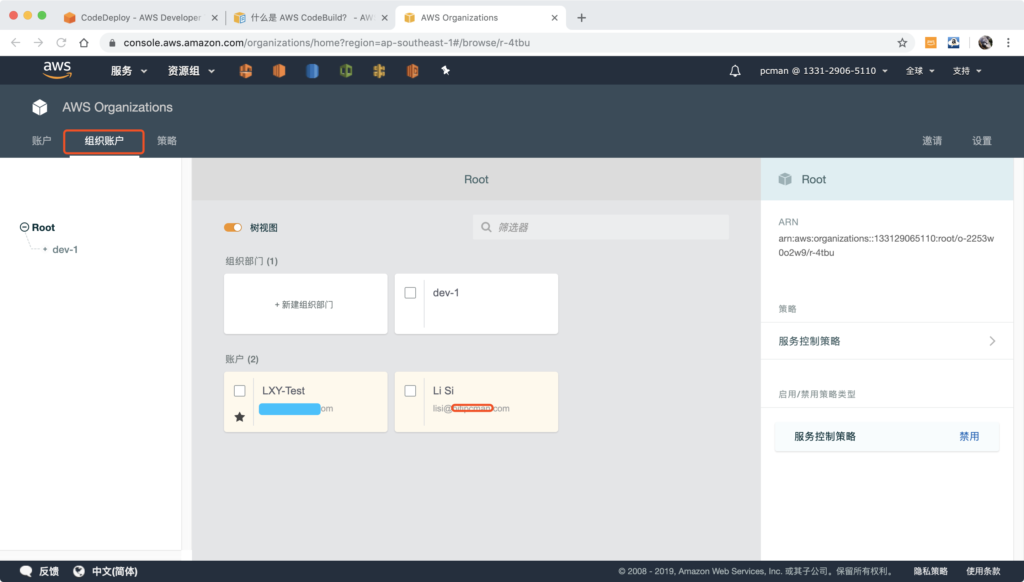The height and width of the screenshot is (582, 1024).
Task: Click the pin shortcuts icon in navbar
Action: (x=445, y=71)
